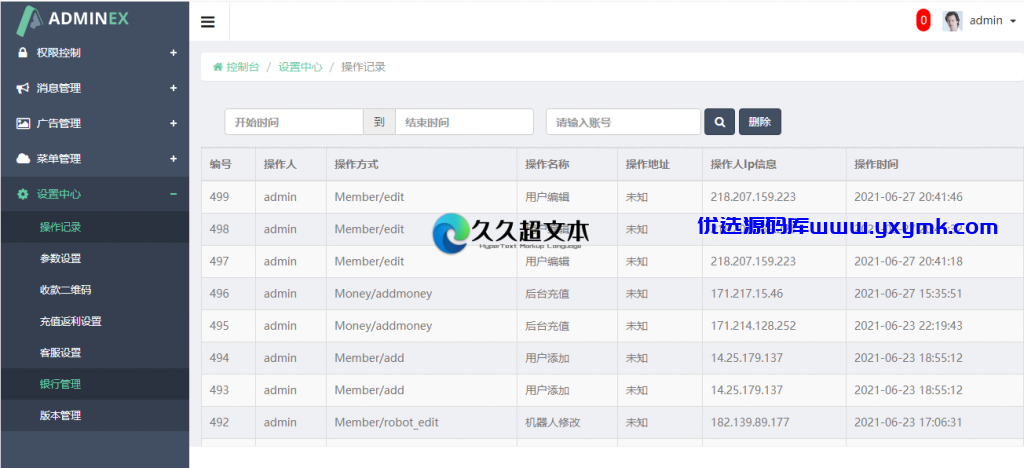Go to 控制台 breadcrumb link

(x=242, y=67)
